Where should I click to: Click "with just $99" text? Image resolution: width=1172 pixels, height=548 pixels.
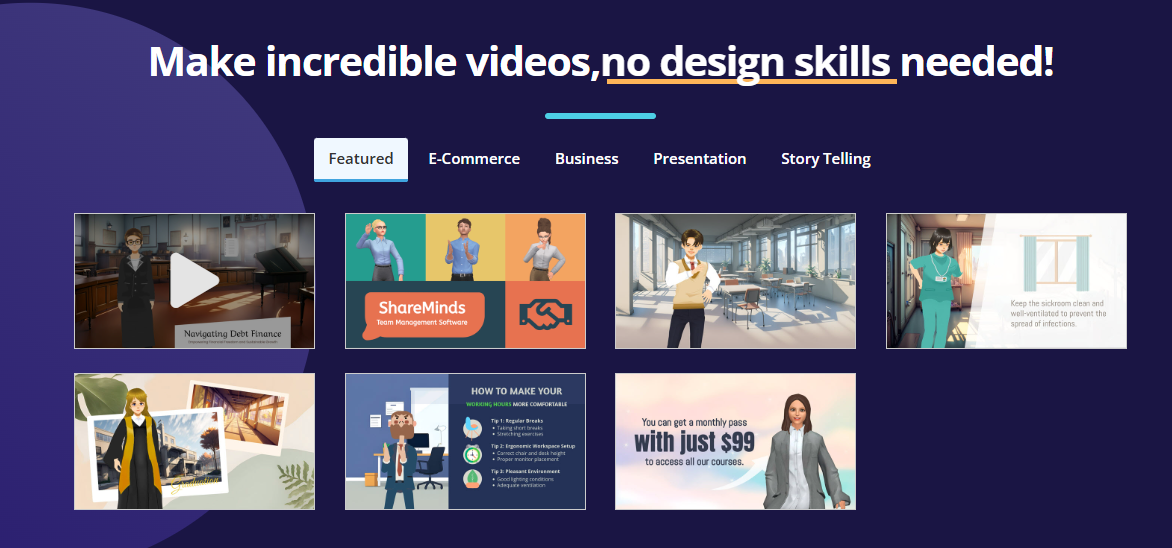[694, 442]
